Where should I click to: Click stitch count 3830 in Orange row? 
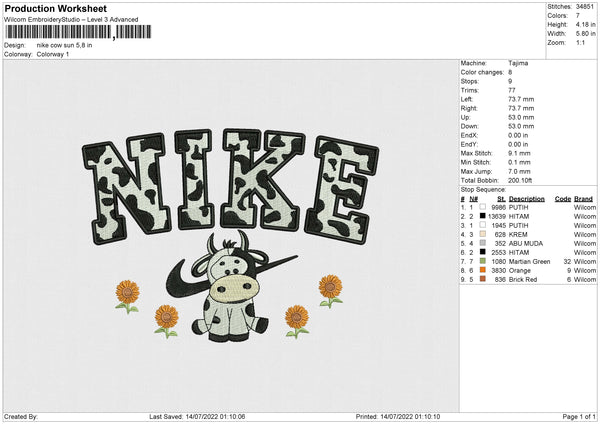coord(499,271)
